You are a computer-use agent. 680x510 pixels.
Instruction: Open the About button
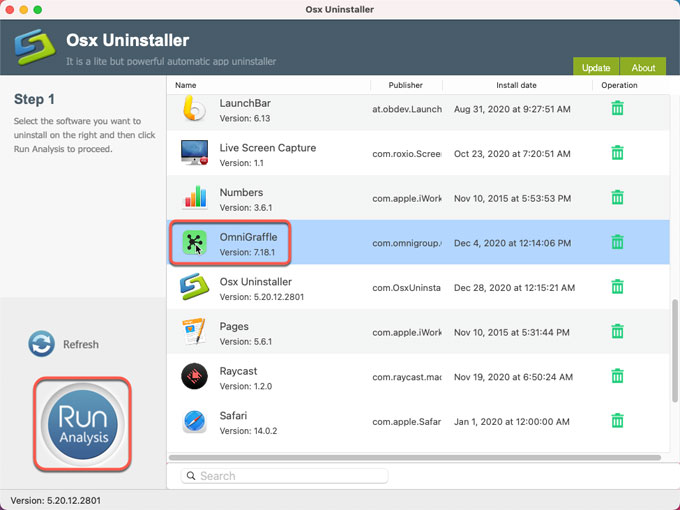(x=643, y=66)
